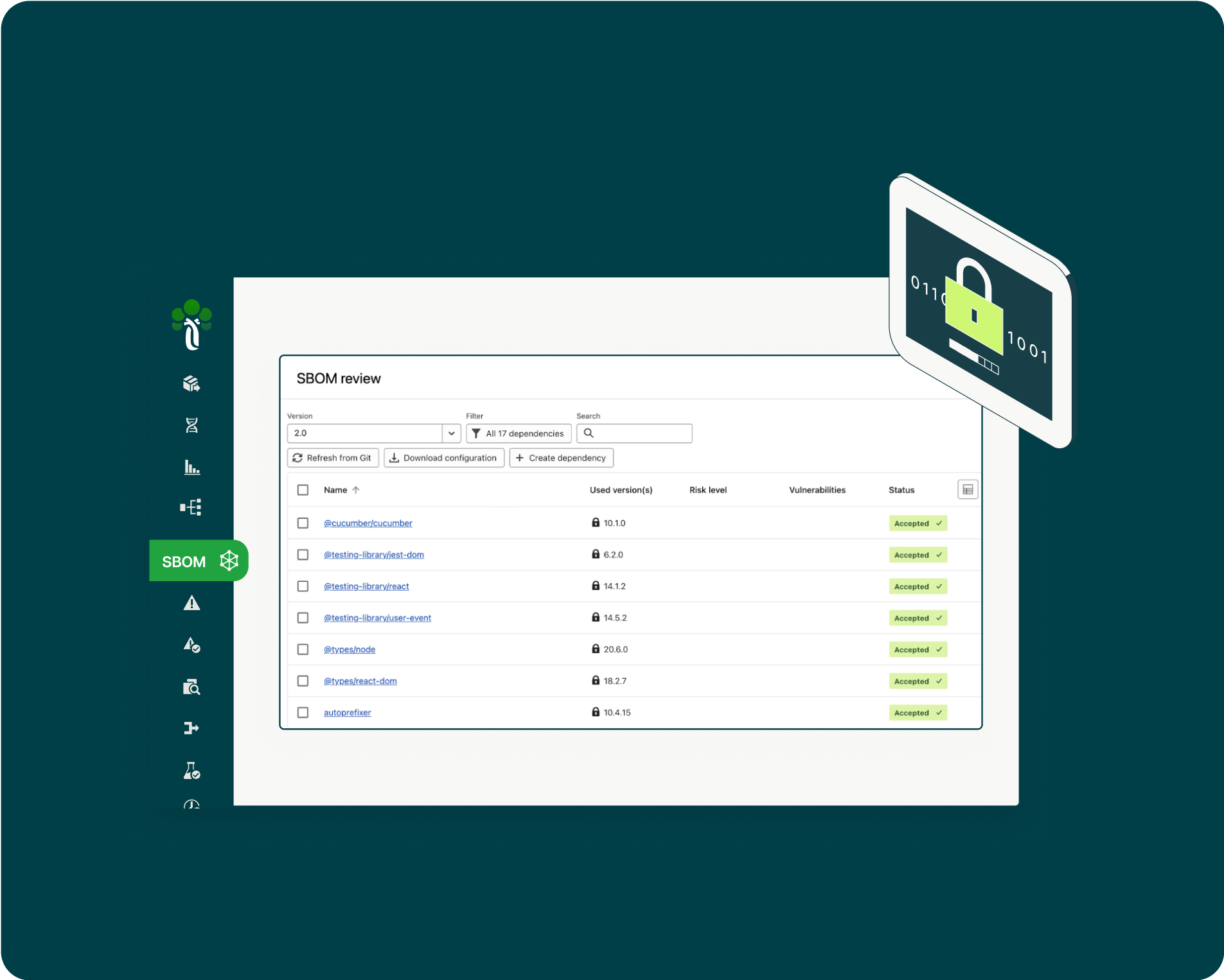The height and width of the screenshot is (980, 1224).
Task: Toggle the select-all header checkbox
Action: [x=303, y=490]
